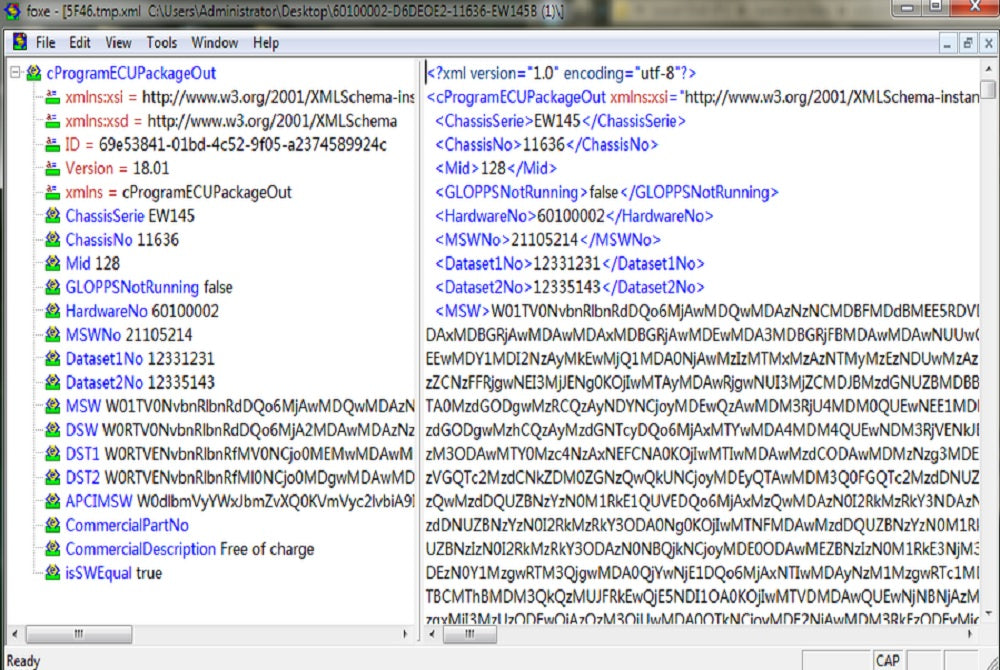Screen dimensions: 1000x670
Task: Open the Window menu
Action: [215, 43]
